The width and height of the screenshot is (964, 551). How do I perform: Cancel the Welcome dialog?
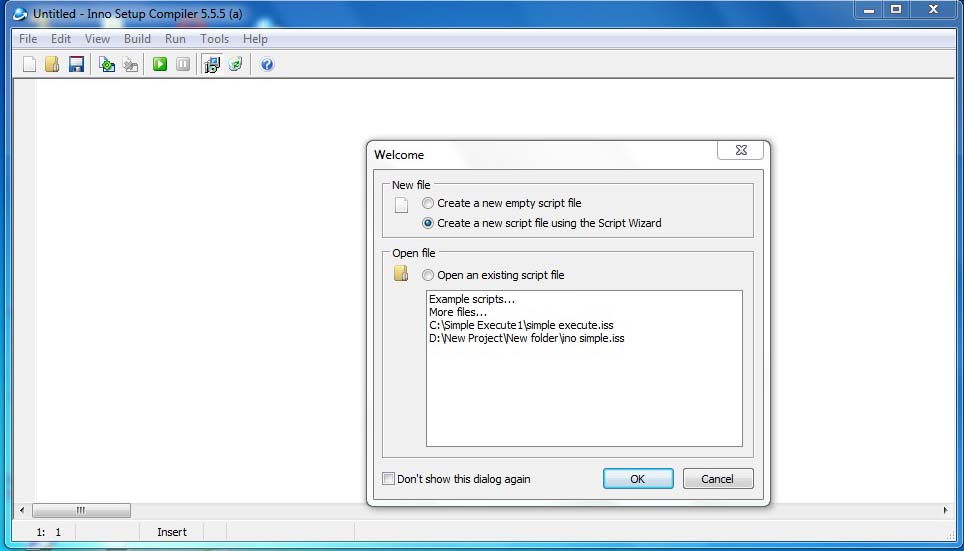pyautogui.click(x=717, y=478)
